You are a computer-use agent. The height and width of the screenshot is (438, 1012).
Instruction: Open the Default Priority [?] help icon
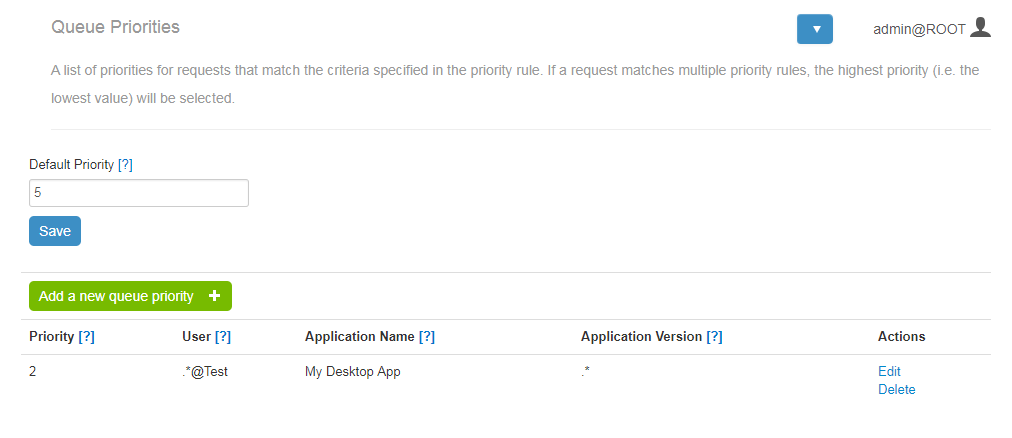(x=125, y=164)
